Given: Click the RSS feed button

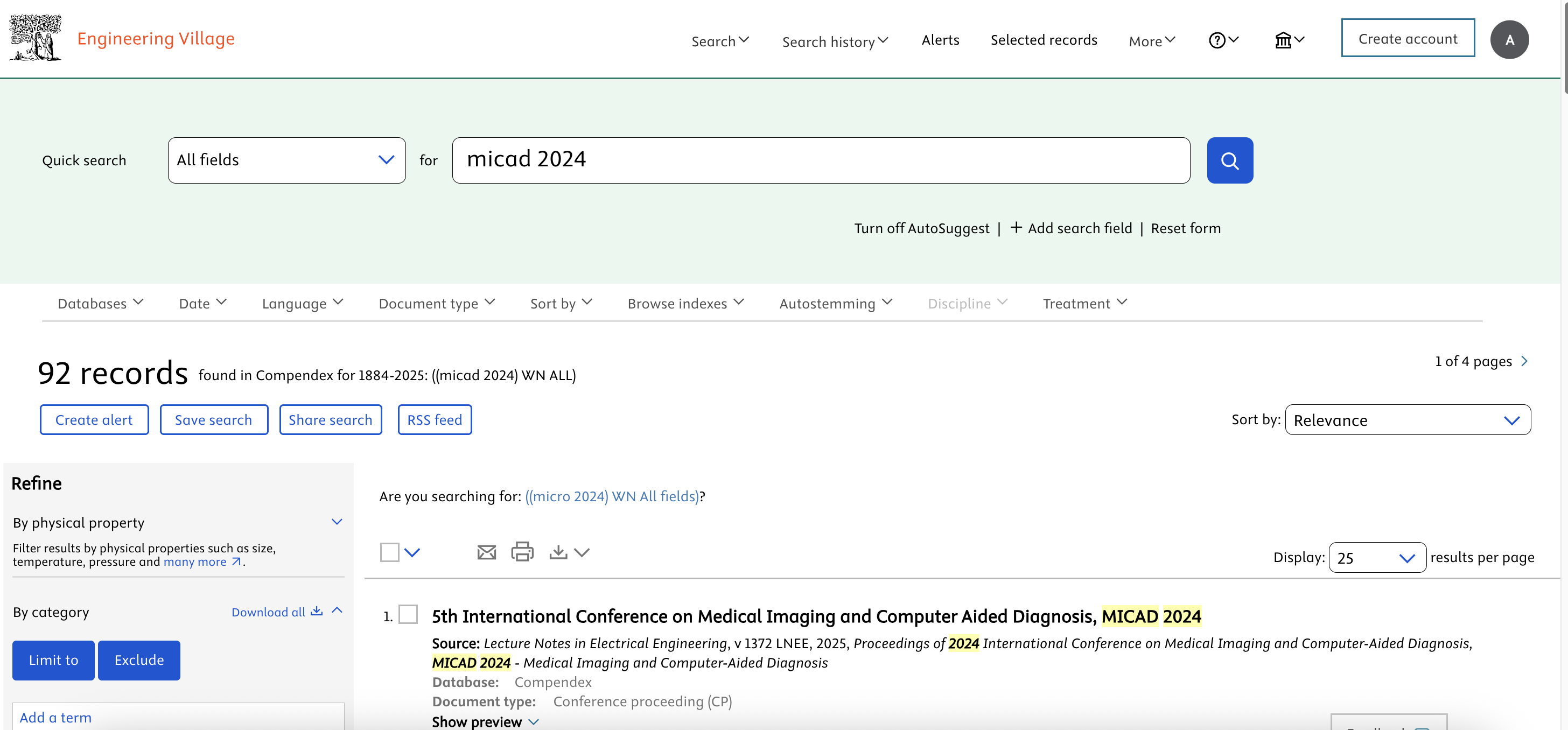Looking at the screenshot, I should pyautogui.click(x=435, y=420).
